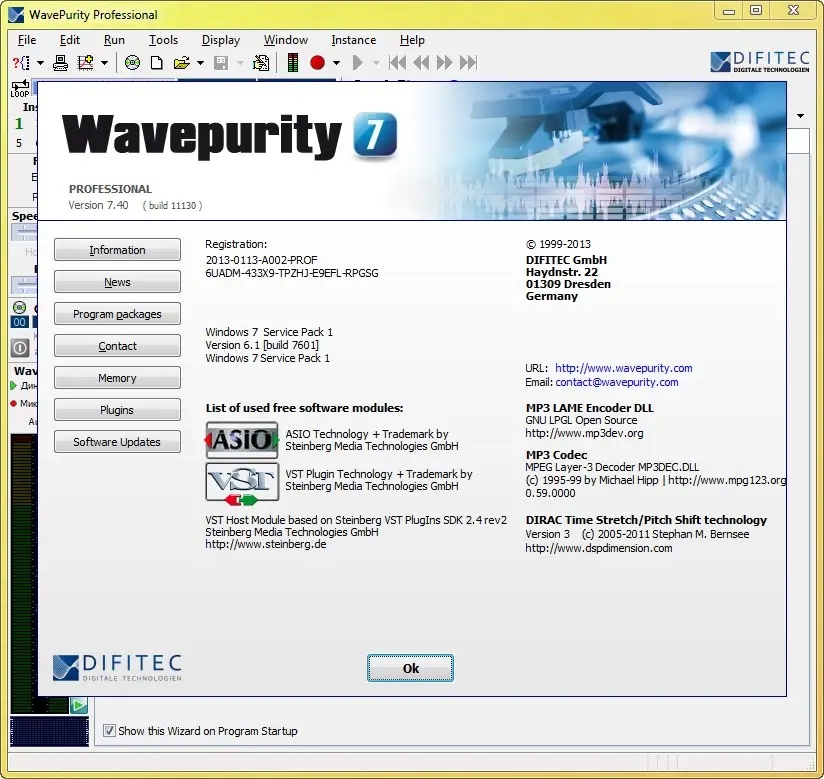Open the Help menu
This screenshot has width=824, height=779.
[x=412, y=40]
